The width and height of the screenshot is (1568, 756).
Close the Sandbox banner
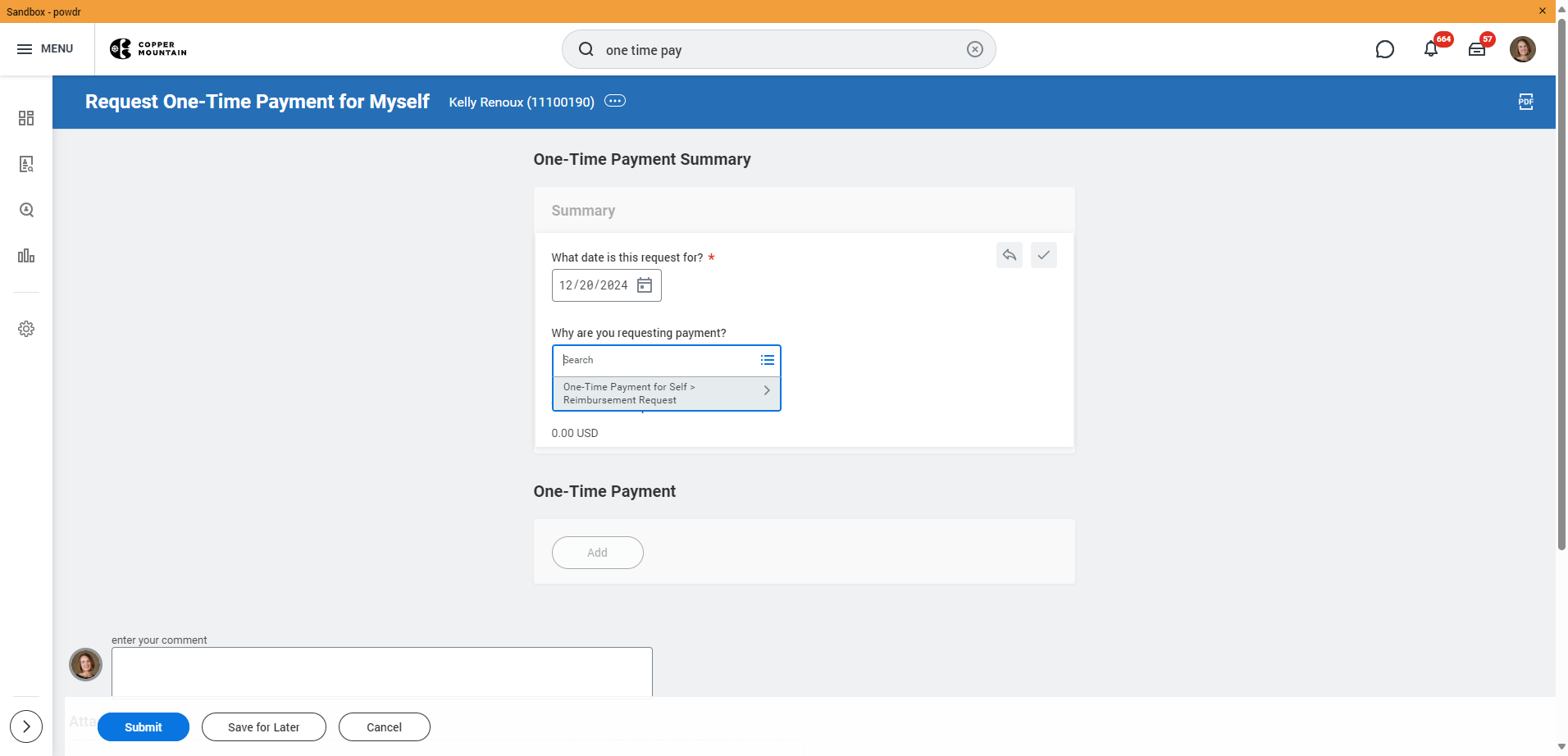(x=1543, y=11)
